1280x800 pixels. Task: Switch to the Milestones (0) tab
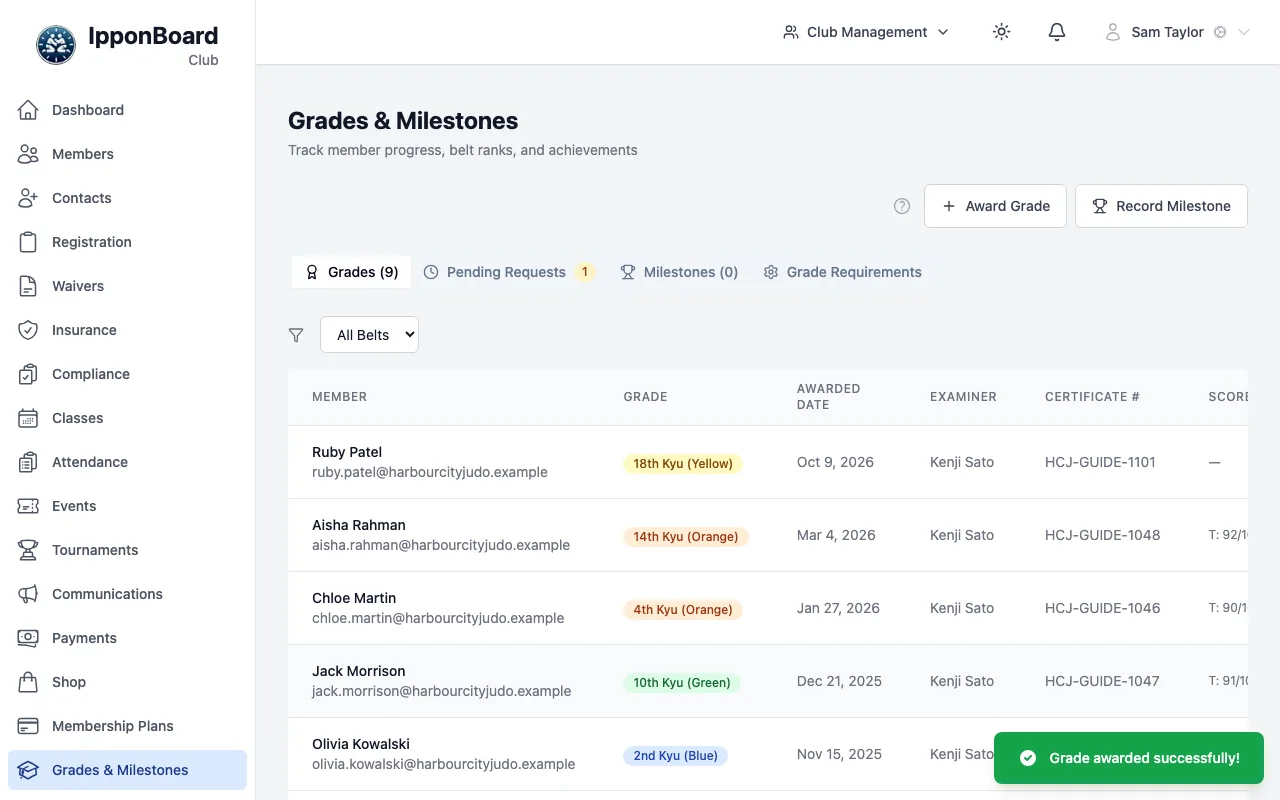(x=679, y=272)
